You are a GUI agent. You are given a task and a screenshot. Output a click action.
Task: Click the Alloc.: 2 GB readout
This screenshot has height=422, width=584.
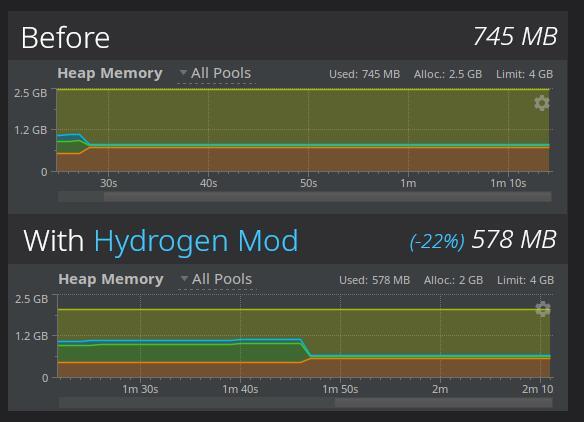(x=453, y=280)
